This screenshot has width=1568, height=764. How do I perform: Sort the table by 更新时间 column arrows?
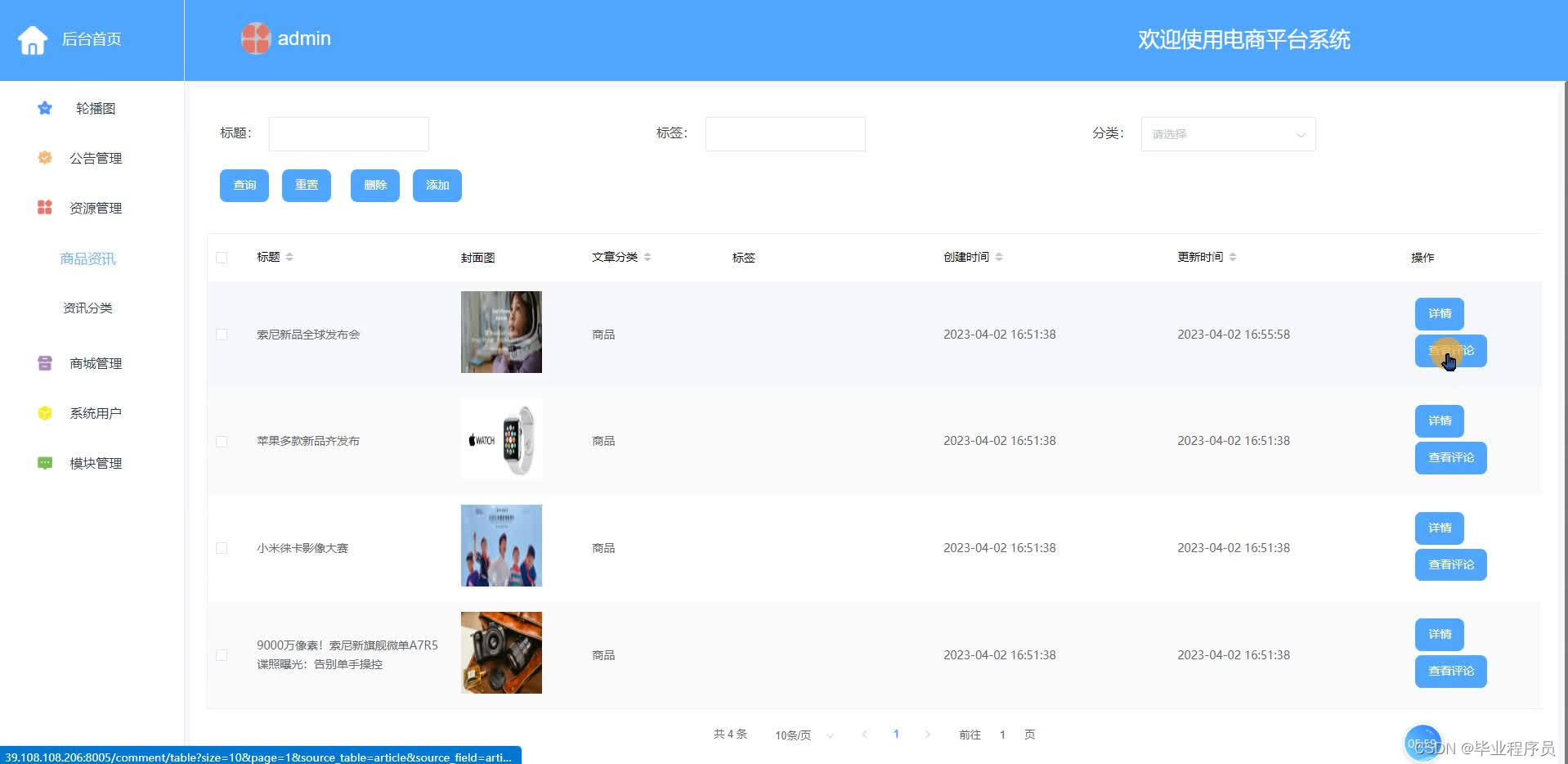click(1233, 257)
